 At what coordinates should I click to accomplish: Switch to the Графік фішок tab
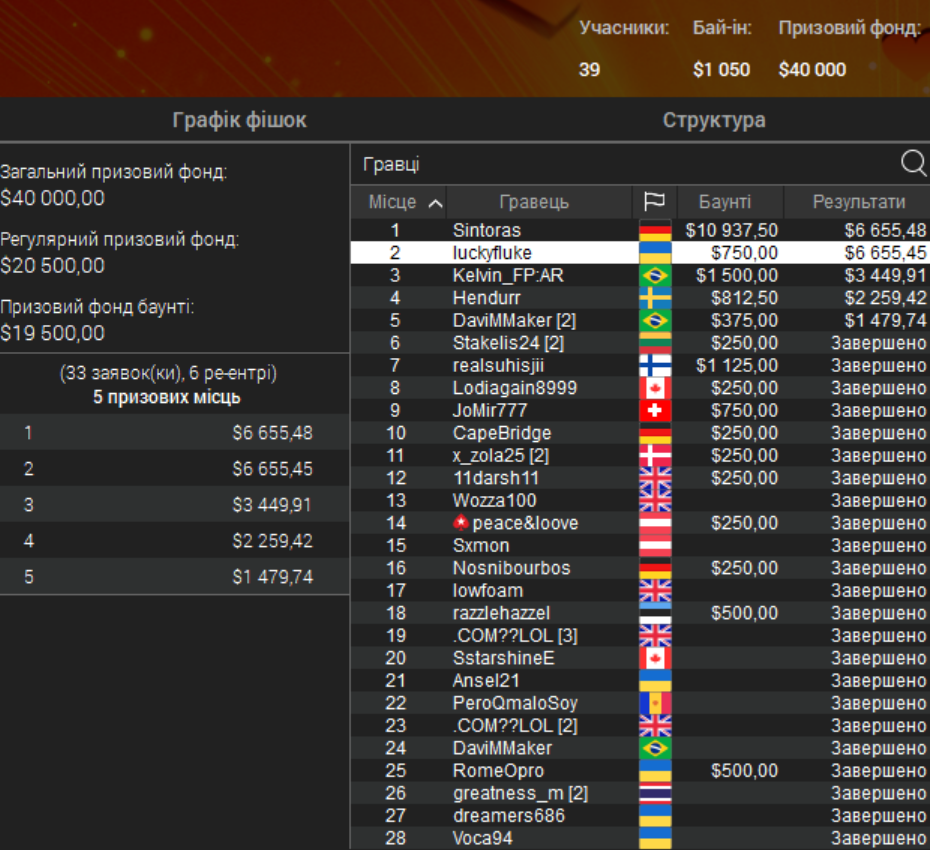[x=240, y=120]
